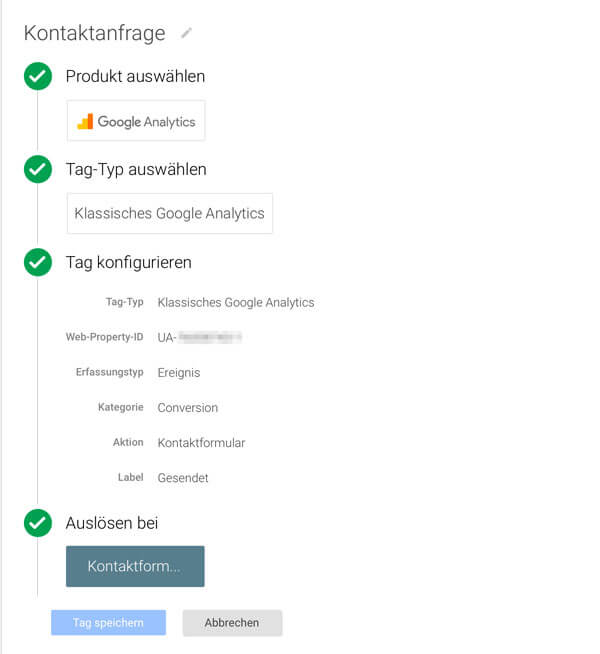Click the Conversion Kategorie value

[x=188, y=407]
